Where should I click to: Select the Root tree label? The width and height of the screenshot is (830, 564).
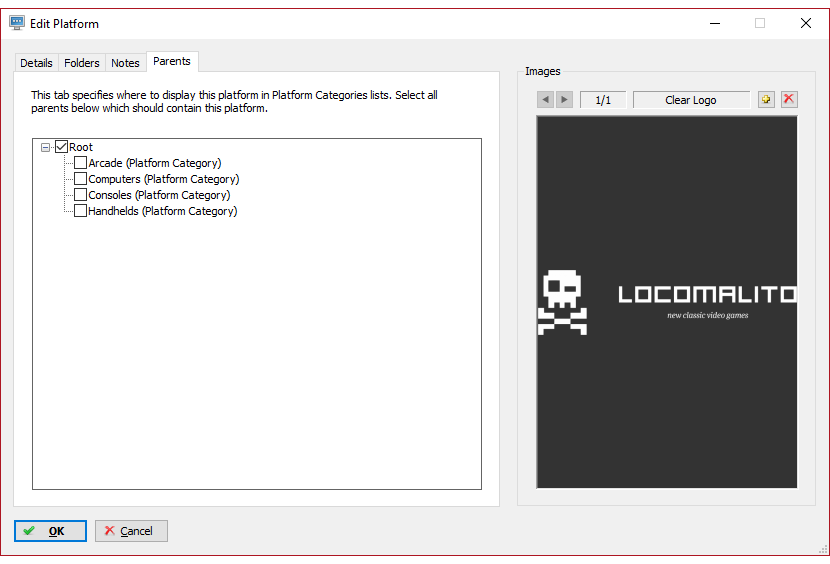[x=81, y=147]
